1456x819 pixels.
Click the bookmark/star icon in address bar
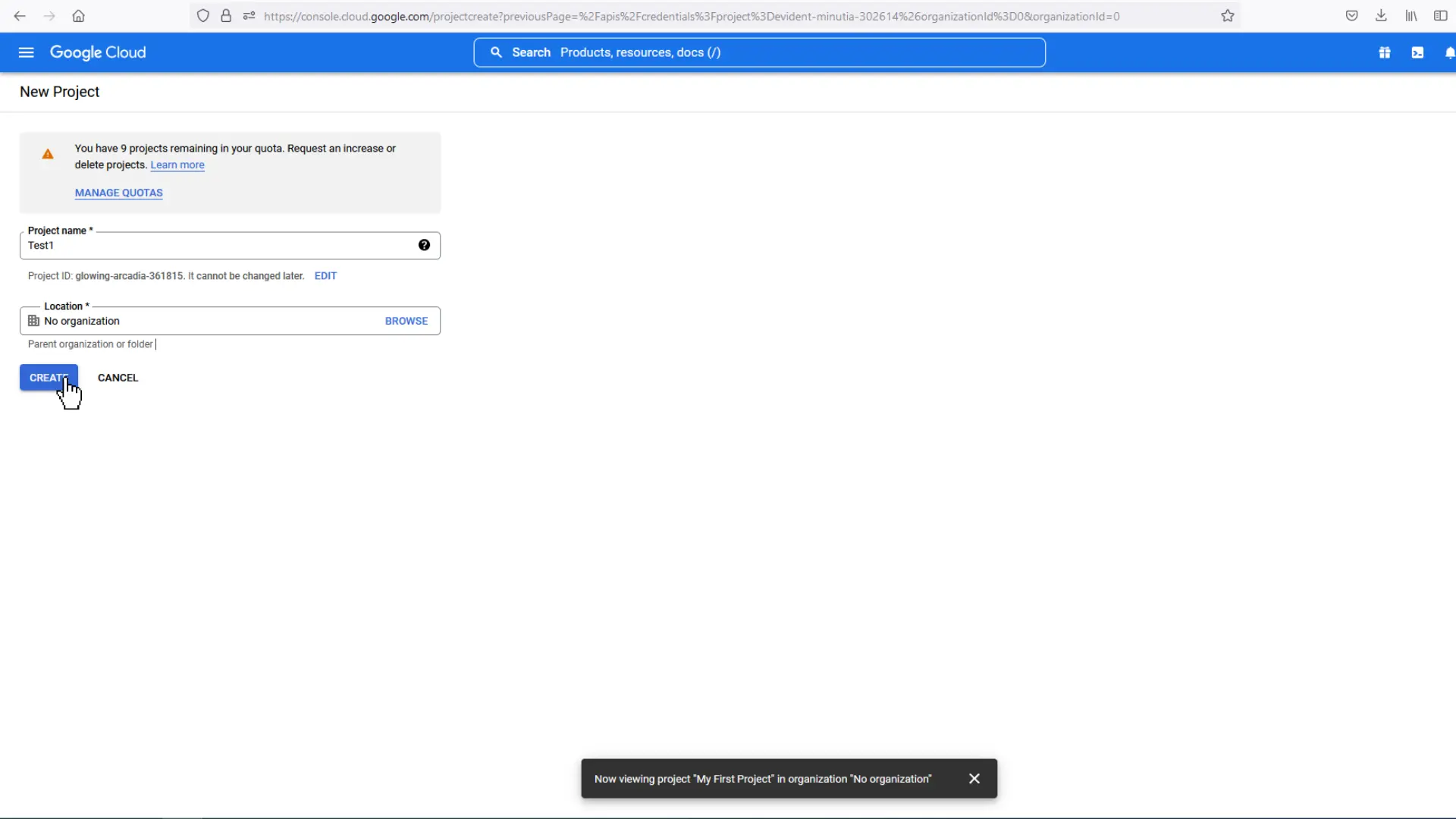[x=1228, y=17]
